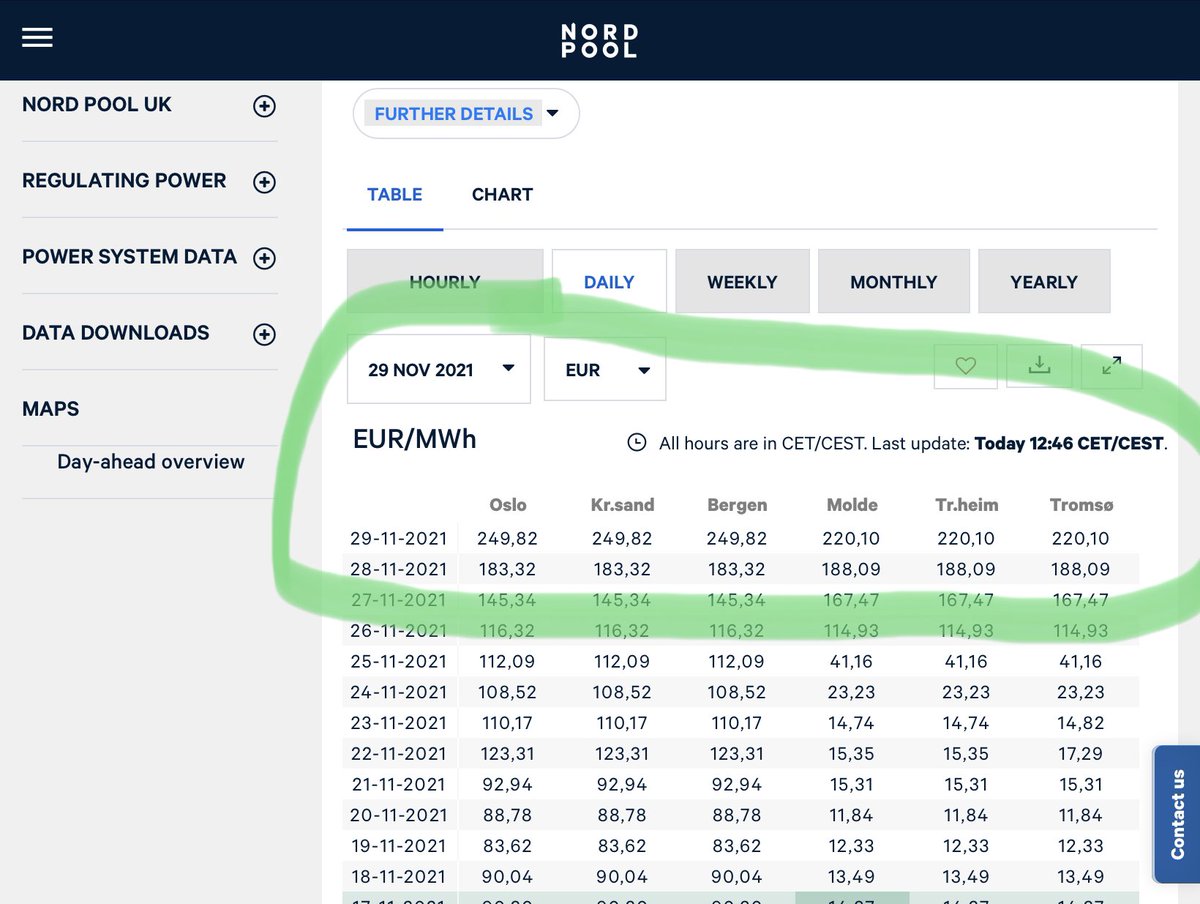1200x904 pixels.
Task: Click Bergen price 112,09 for 25-11-2021
Action: pyautogui.click(x=737, y=661)
